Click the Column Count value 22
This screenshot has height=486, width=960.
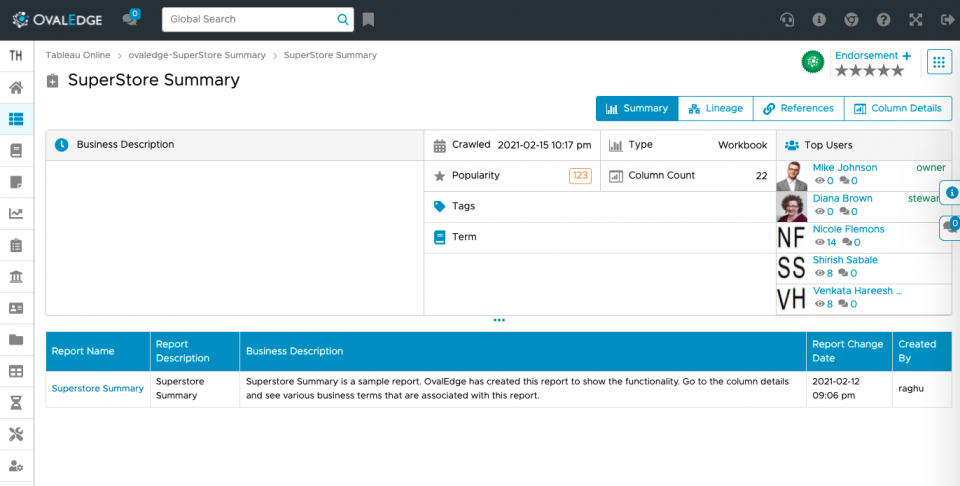click(x=761, y=176)
